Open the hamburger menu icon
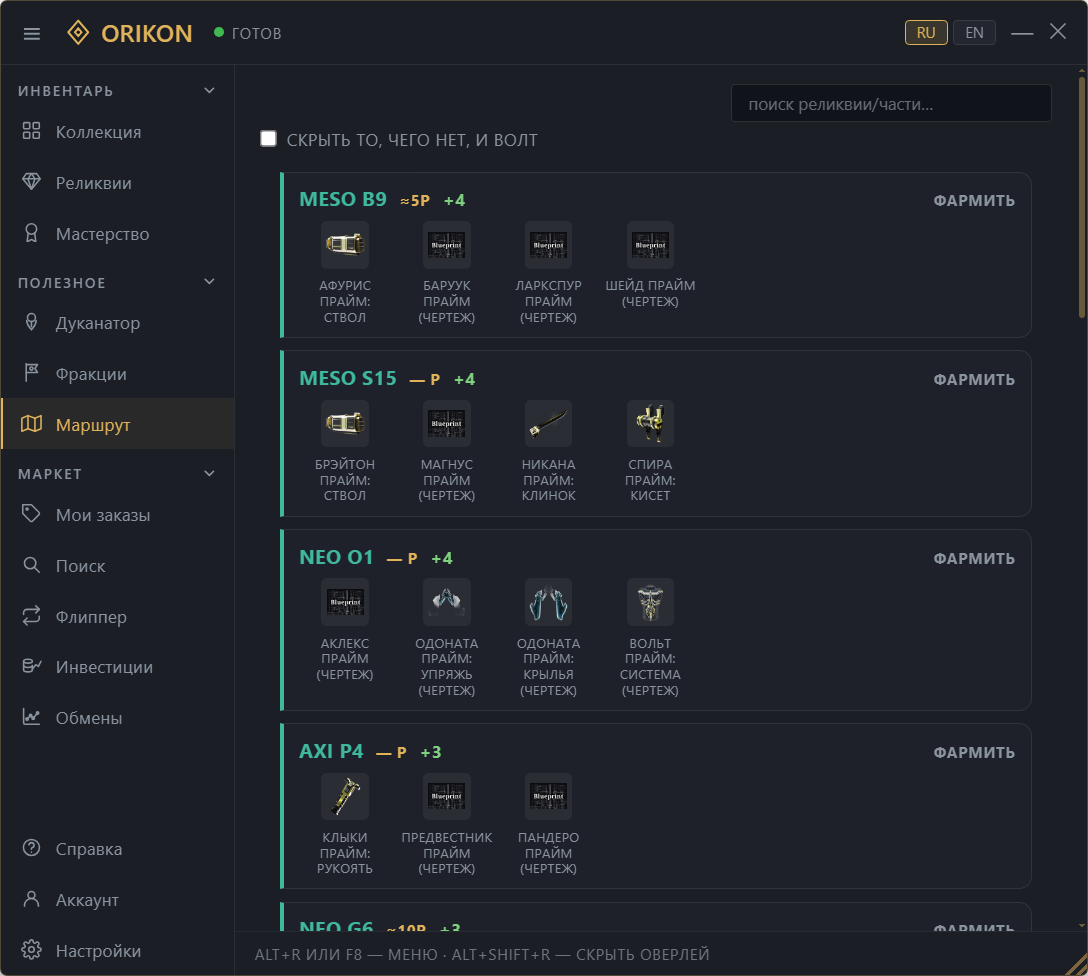The height and width of the screenshot is (976, 1088). click(31, 33)
